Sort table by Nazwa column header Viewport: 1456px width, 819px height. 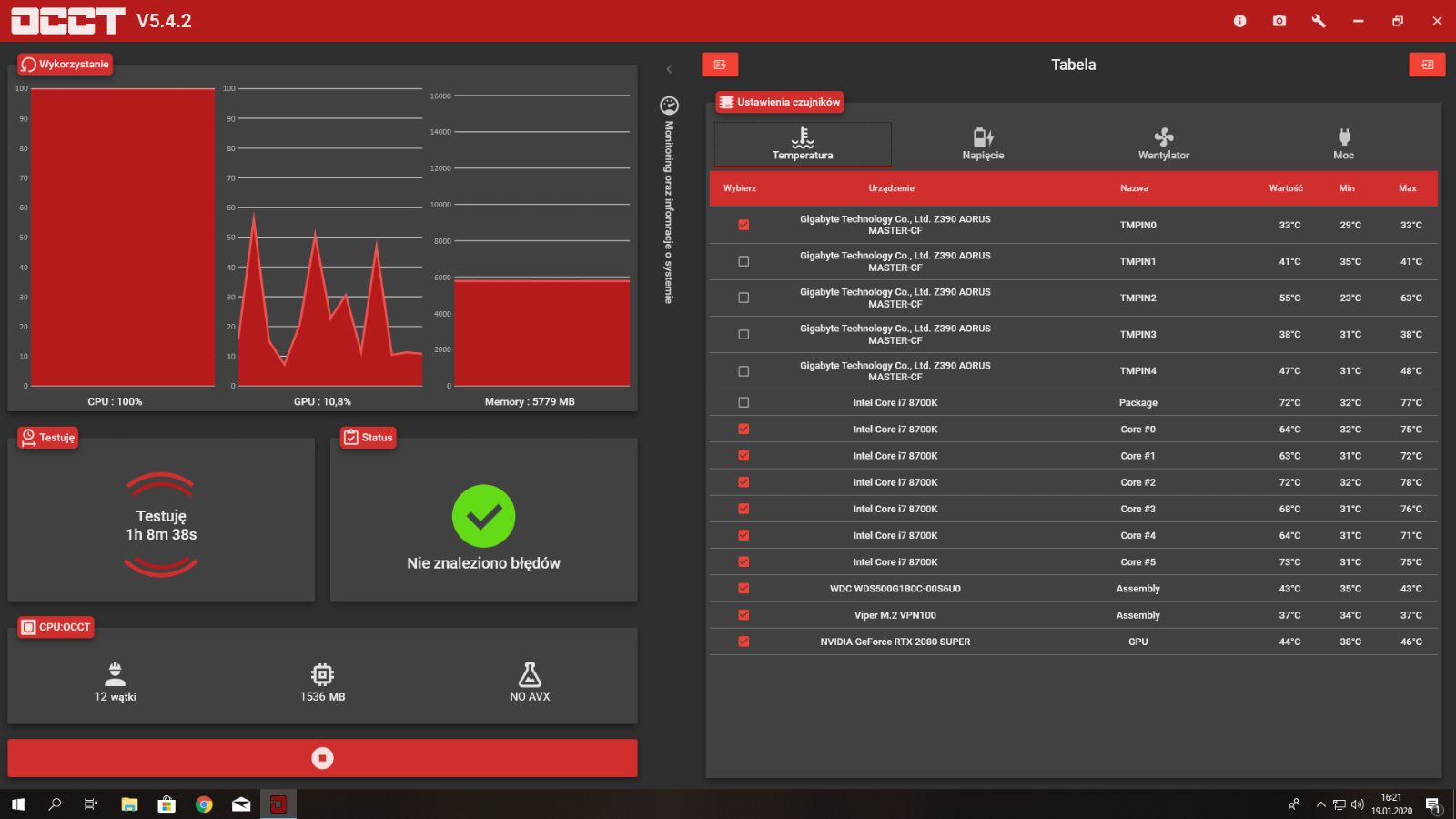pyautogui.click(x=1134, y=188)
